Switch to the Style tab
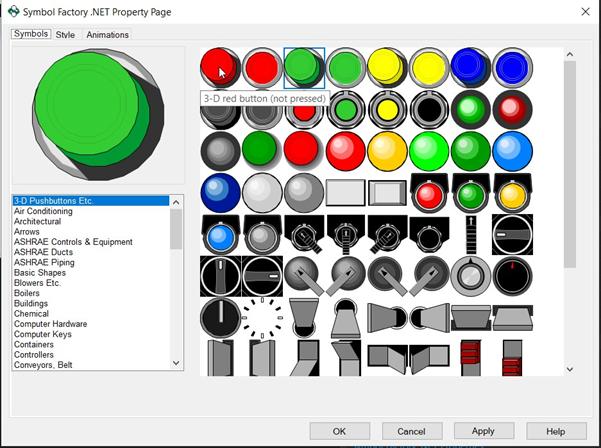This screenshot has height=448, width=601. (x=65, y=35)
